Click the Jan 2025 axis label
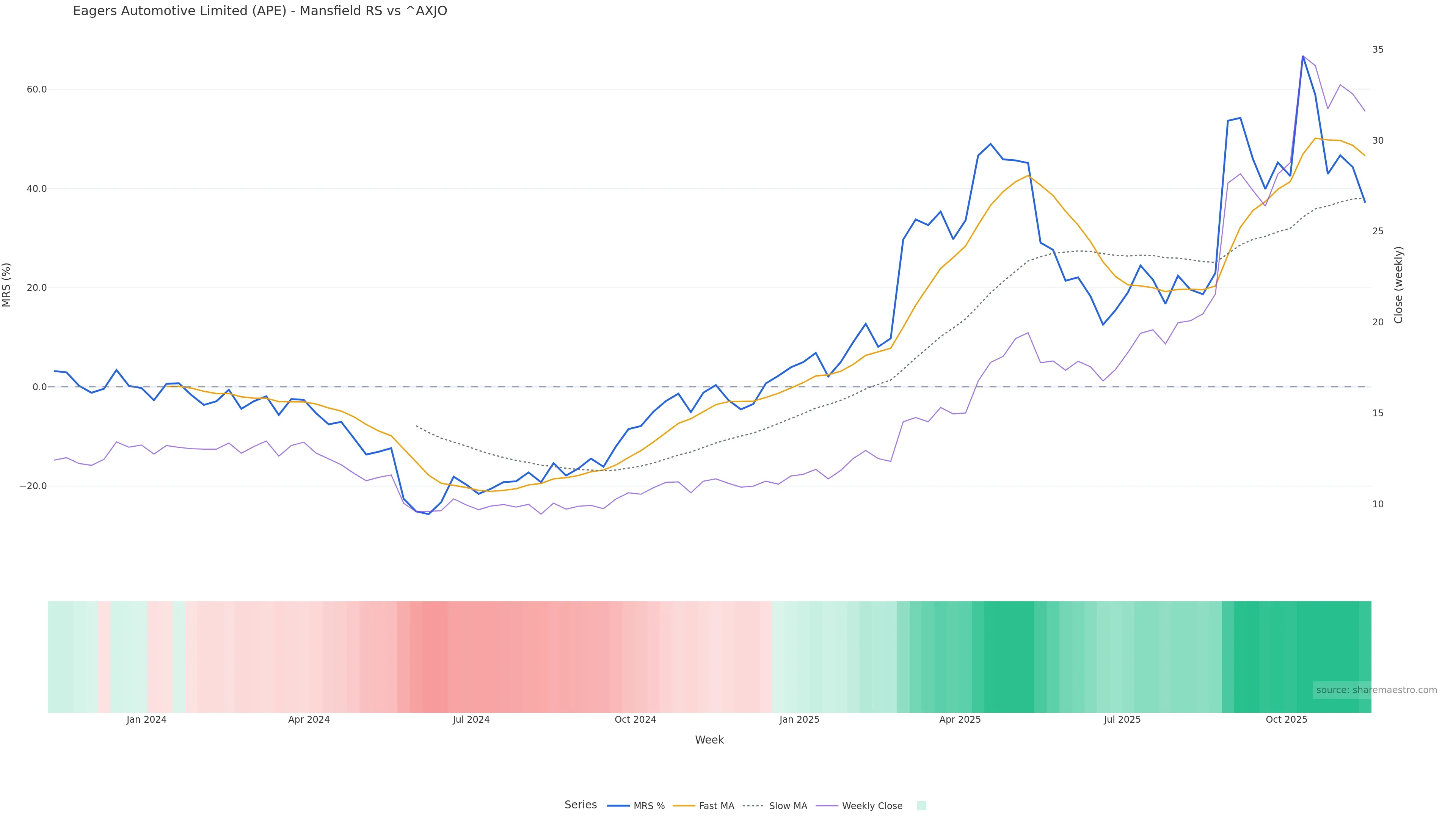 pyautogui.click(x=799, y=720)
